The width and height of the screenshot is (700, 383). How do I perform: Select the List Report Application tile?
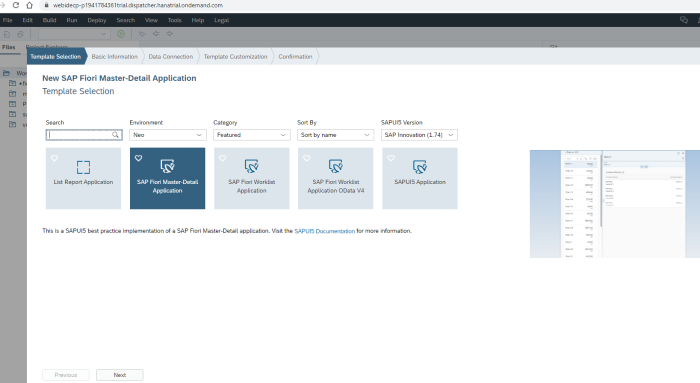[83, 179]
